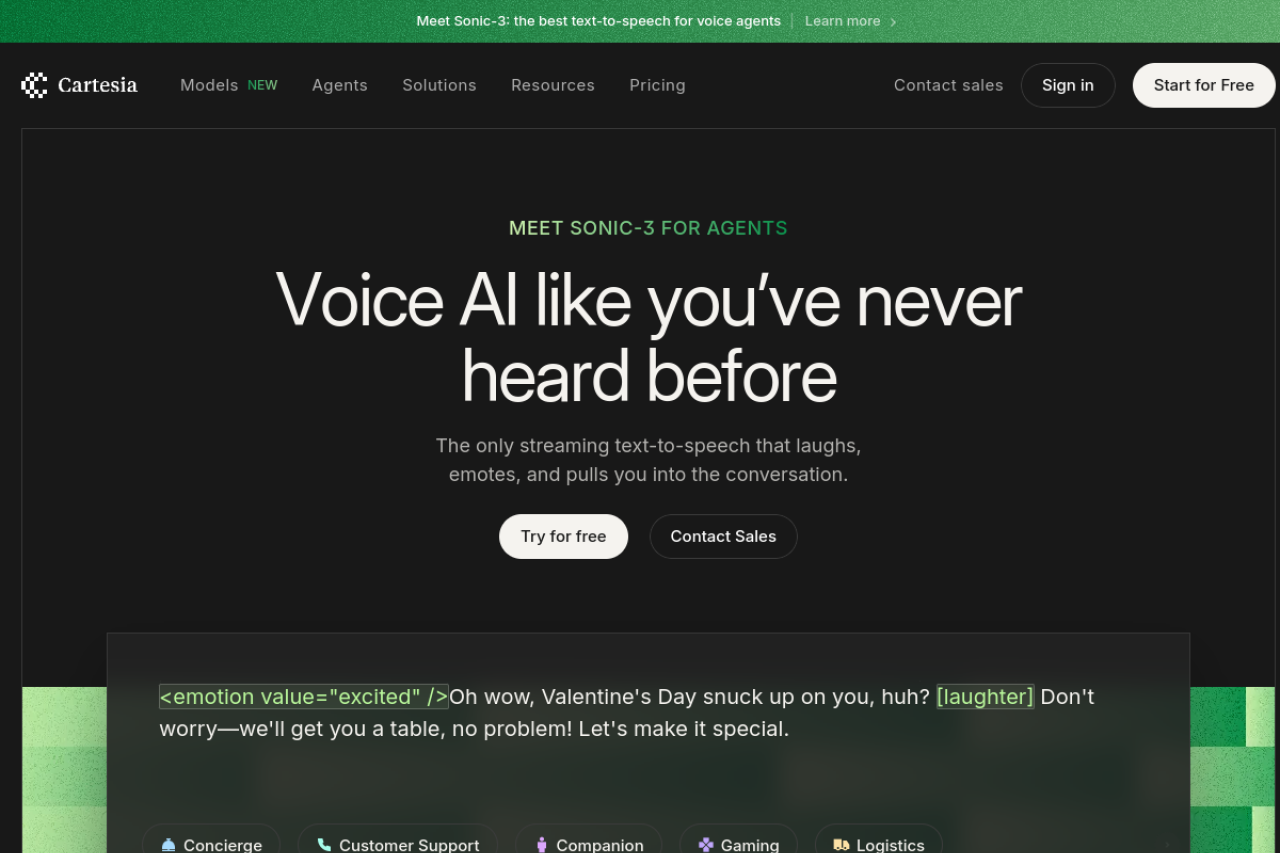
Task: Click Start for Free button
Action: [1203, 85]
